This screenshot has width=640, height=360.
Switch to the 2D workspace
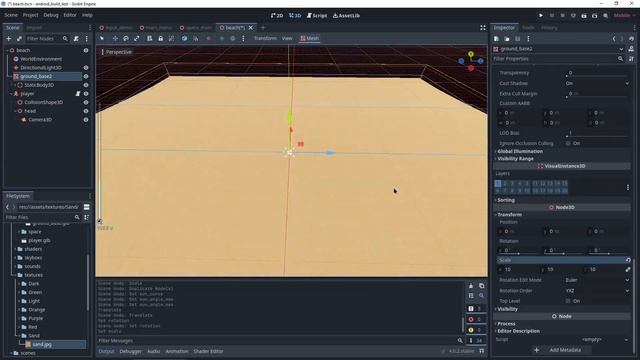(277, 16)
